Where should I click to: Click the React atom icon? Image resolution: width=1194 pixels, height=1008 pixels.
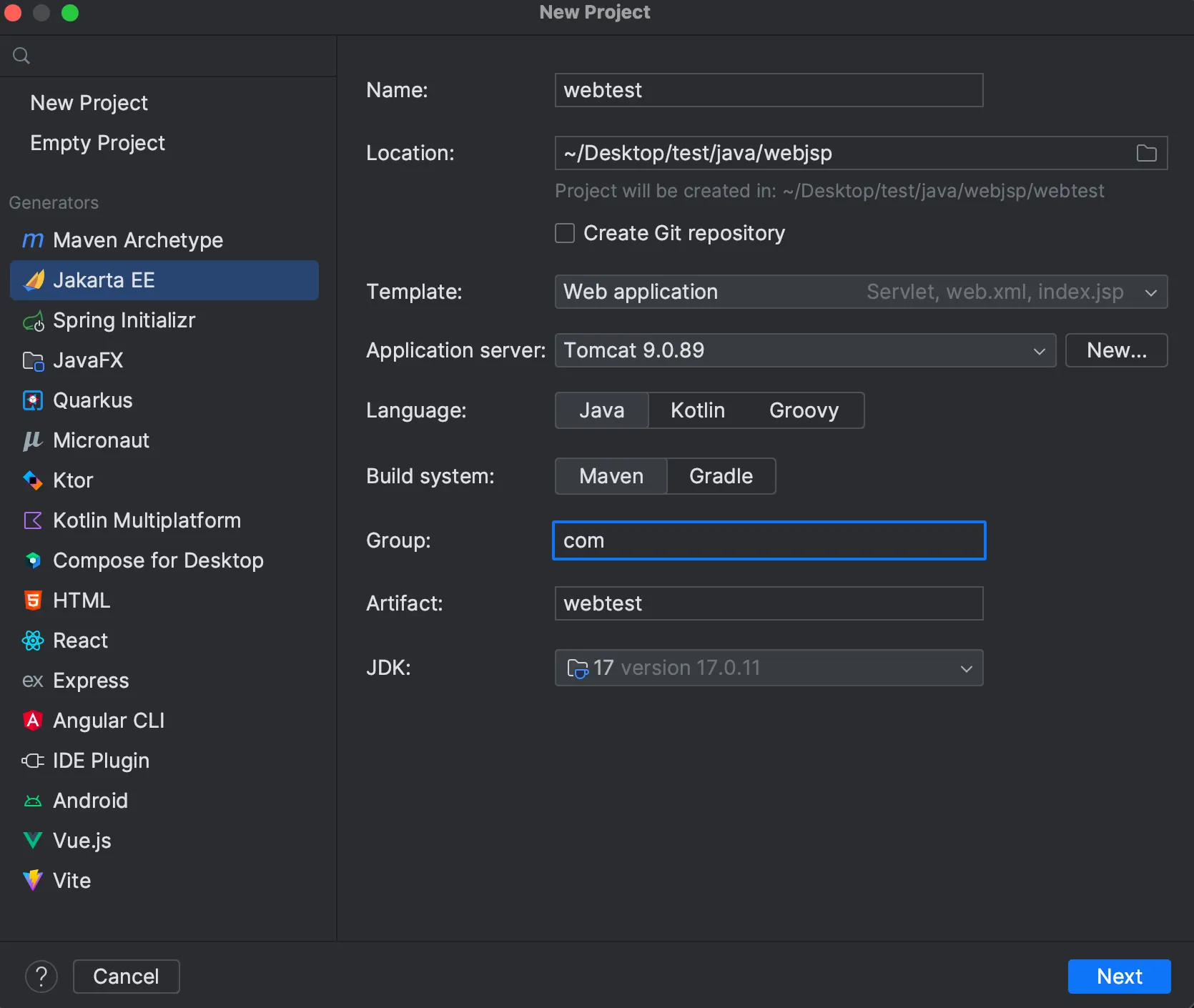coord(33,641)
